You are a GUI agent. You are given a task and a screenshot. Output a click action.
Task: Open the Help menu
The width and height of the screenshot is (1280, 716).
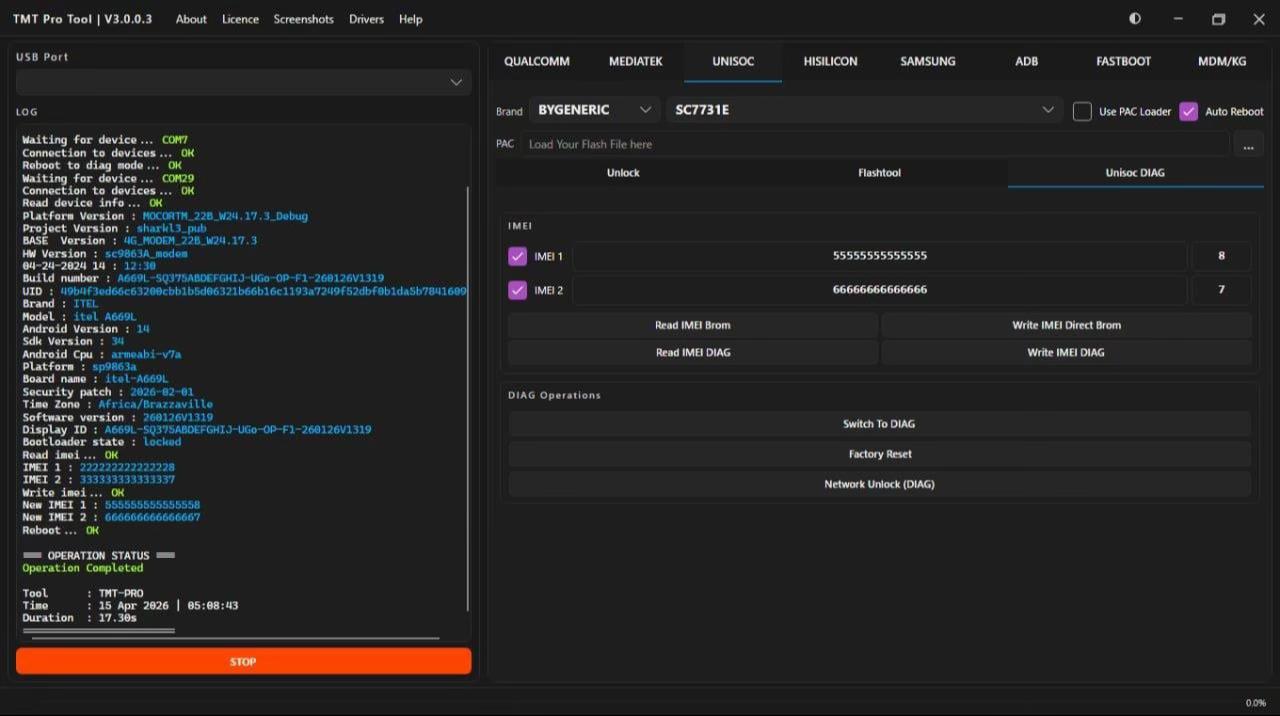410,19
